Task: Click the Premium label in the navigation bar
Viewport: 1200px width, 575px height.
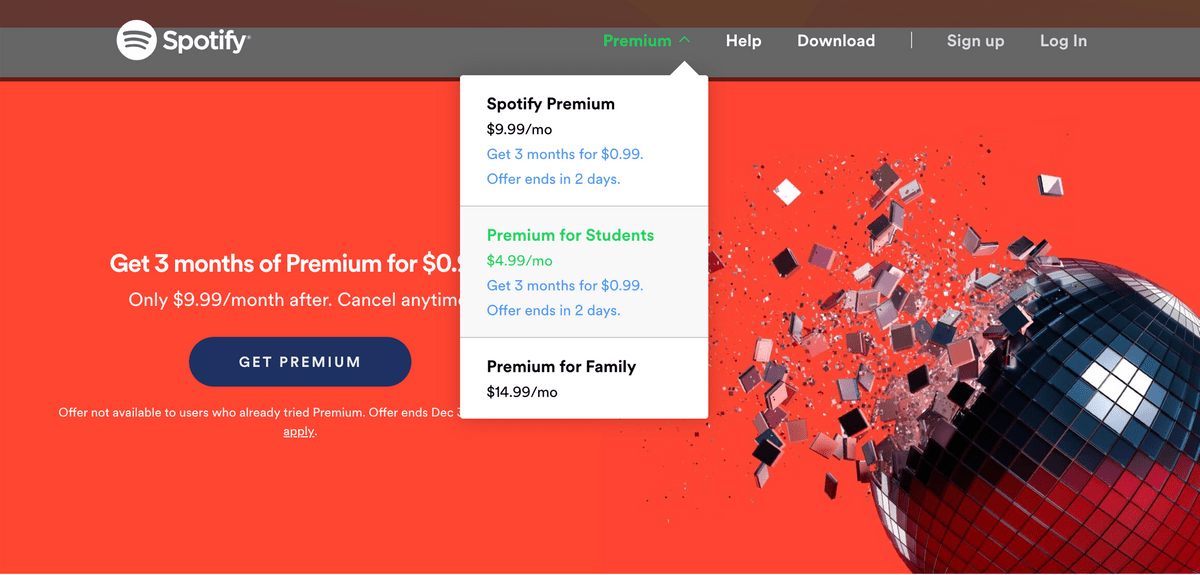Action: (637, 41)
